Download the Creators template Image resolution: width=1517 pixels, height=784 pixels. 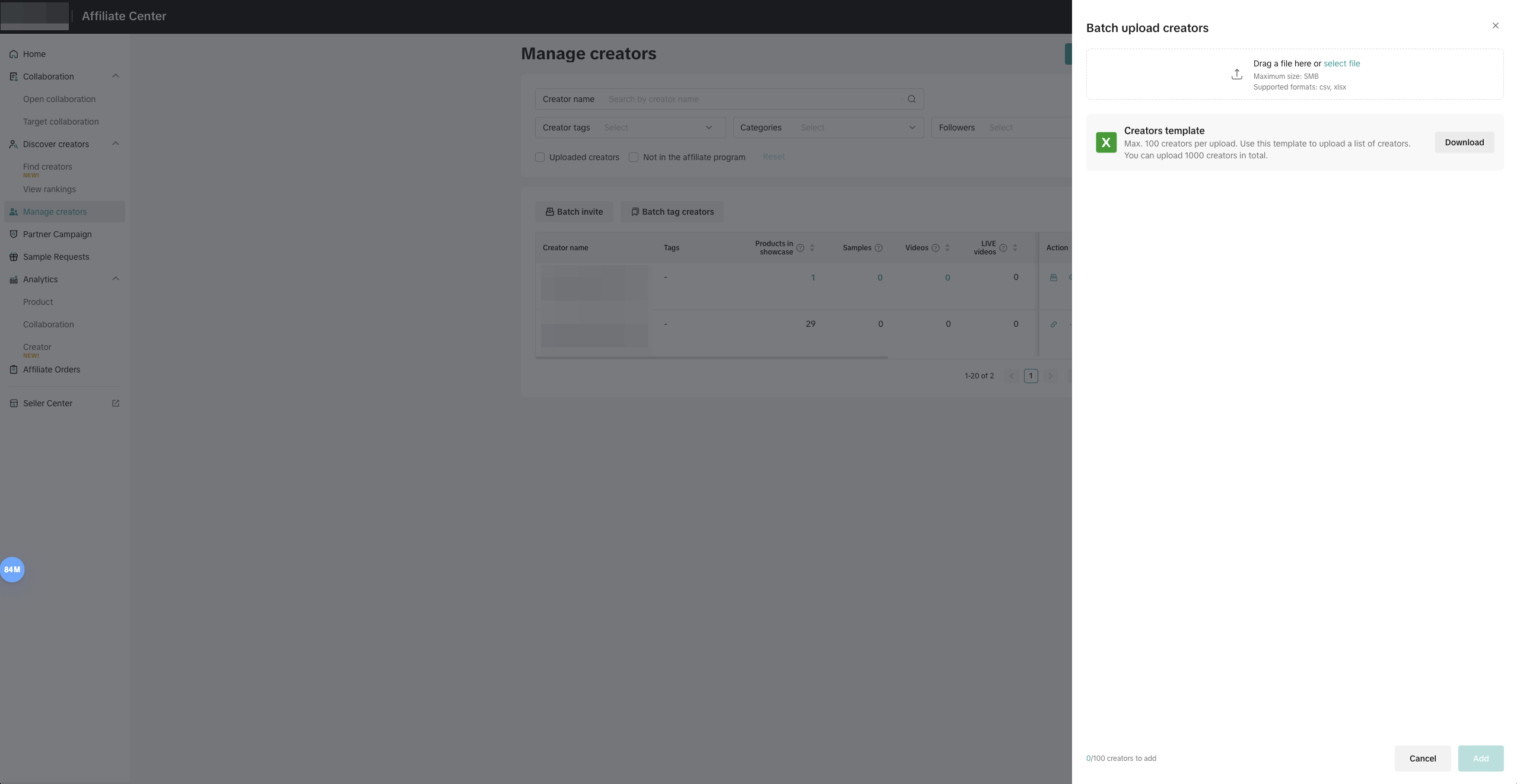(1464, 142)
